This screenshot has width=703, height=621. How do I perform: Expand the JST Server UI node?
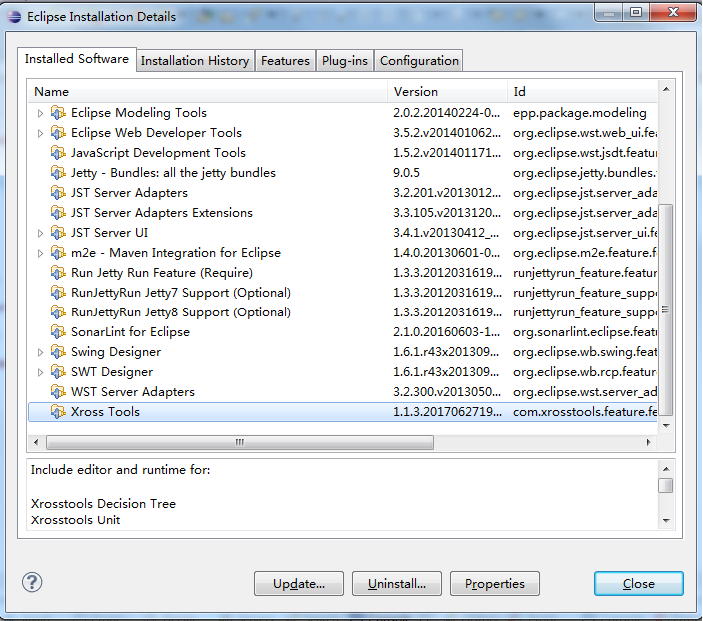click(x=40, y=234)
